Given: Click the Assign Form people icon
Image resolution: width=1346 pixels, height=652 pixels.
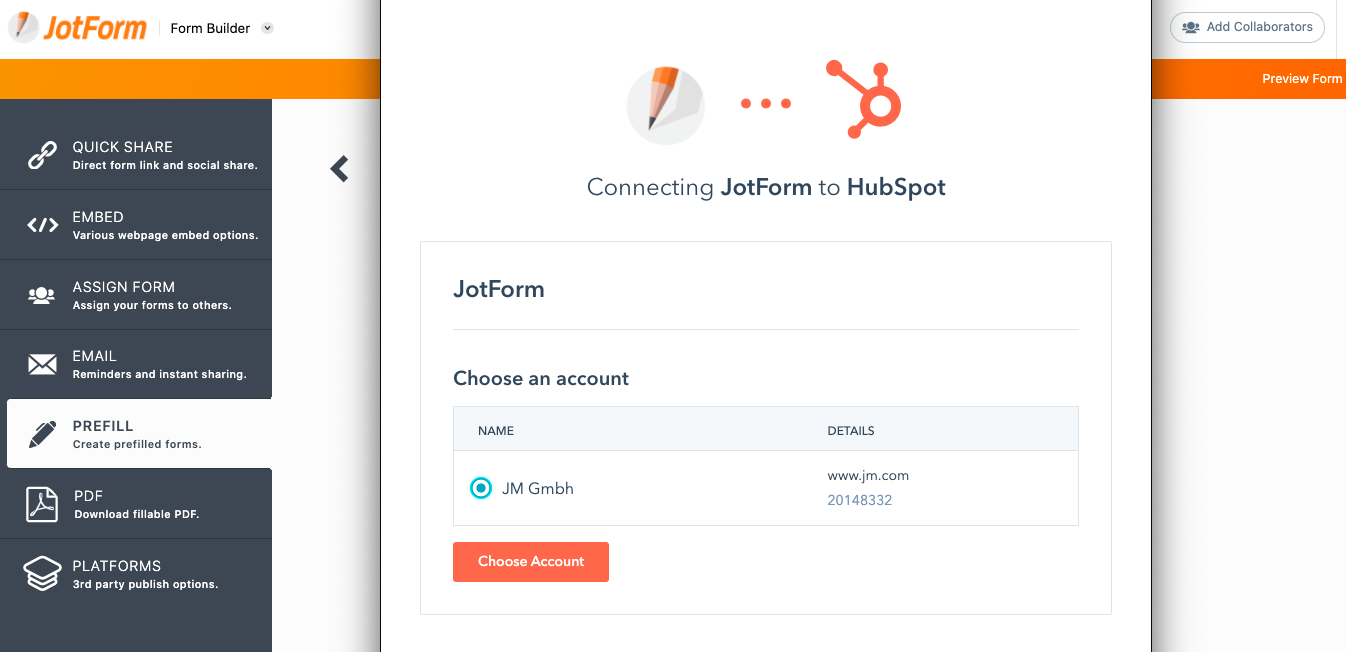Looking at the screenshot, I should [x=42, y=295].
